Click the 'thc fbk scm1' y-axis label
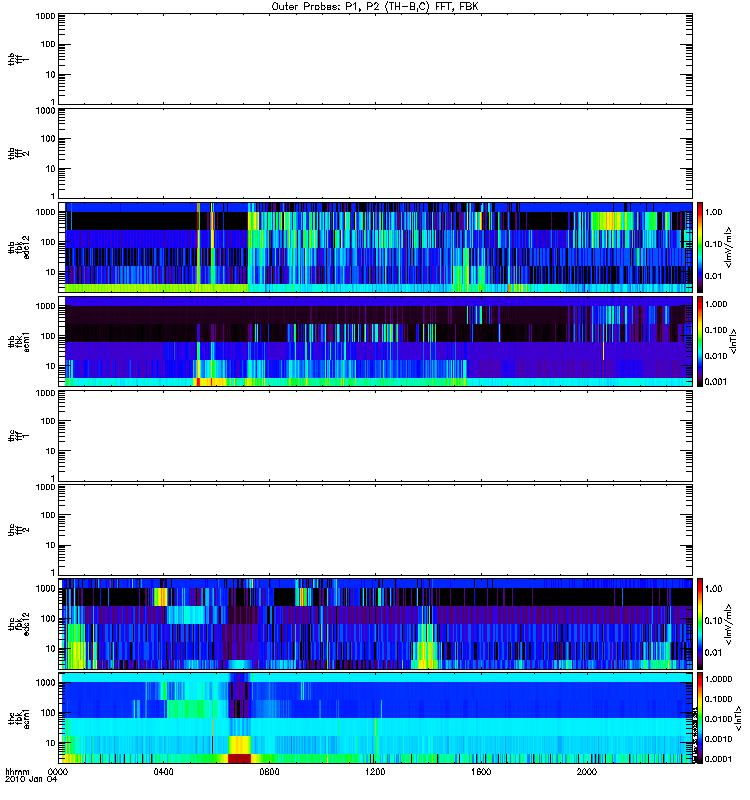The height and width of the screenshot is (800, 750). [19, 716]
